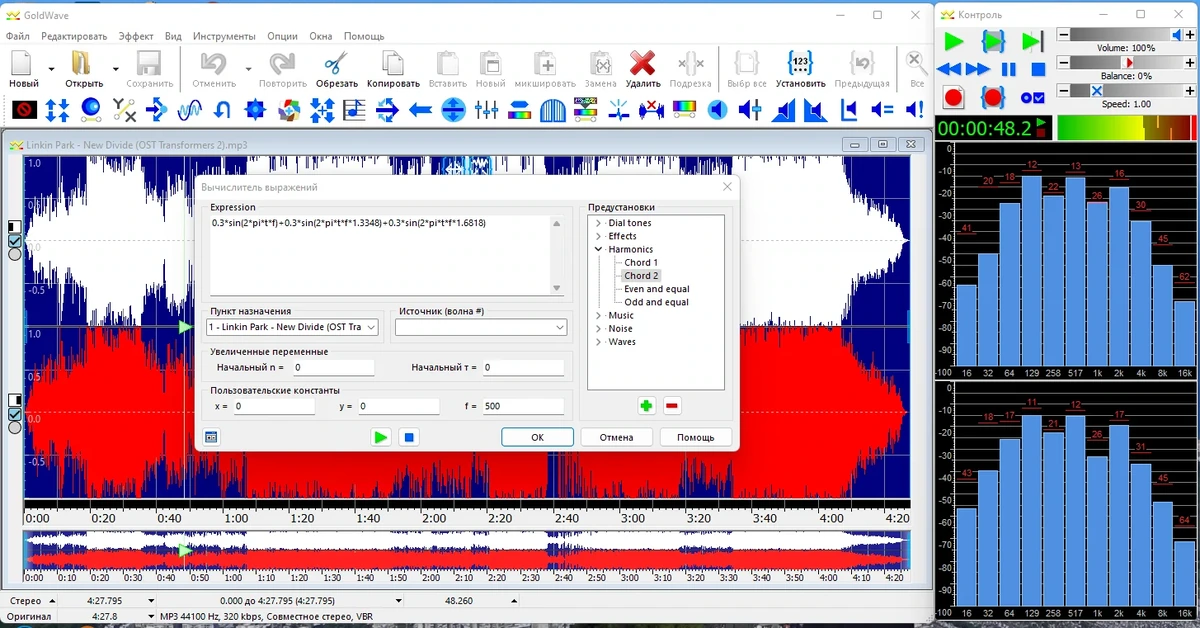The image size is (1200, 628).
Task: Open the Пункт назначения dropdown
Action: click(x=292, y=327)
